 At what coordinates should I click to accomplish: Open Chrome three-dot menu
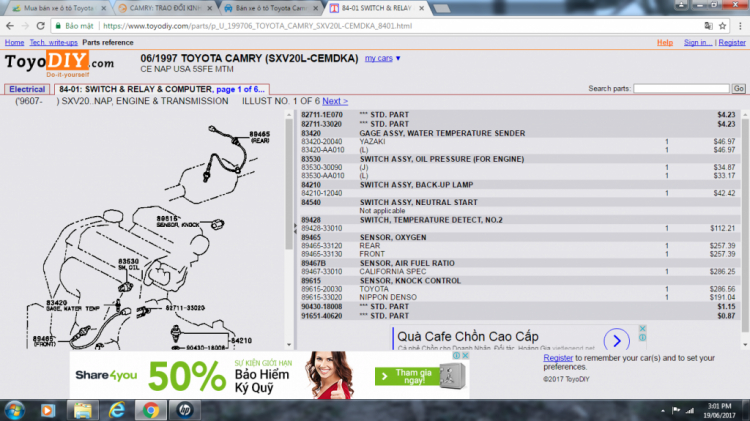740,26
